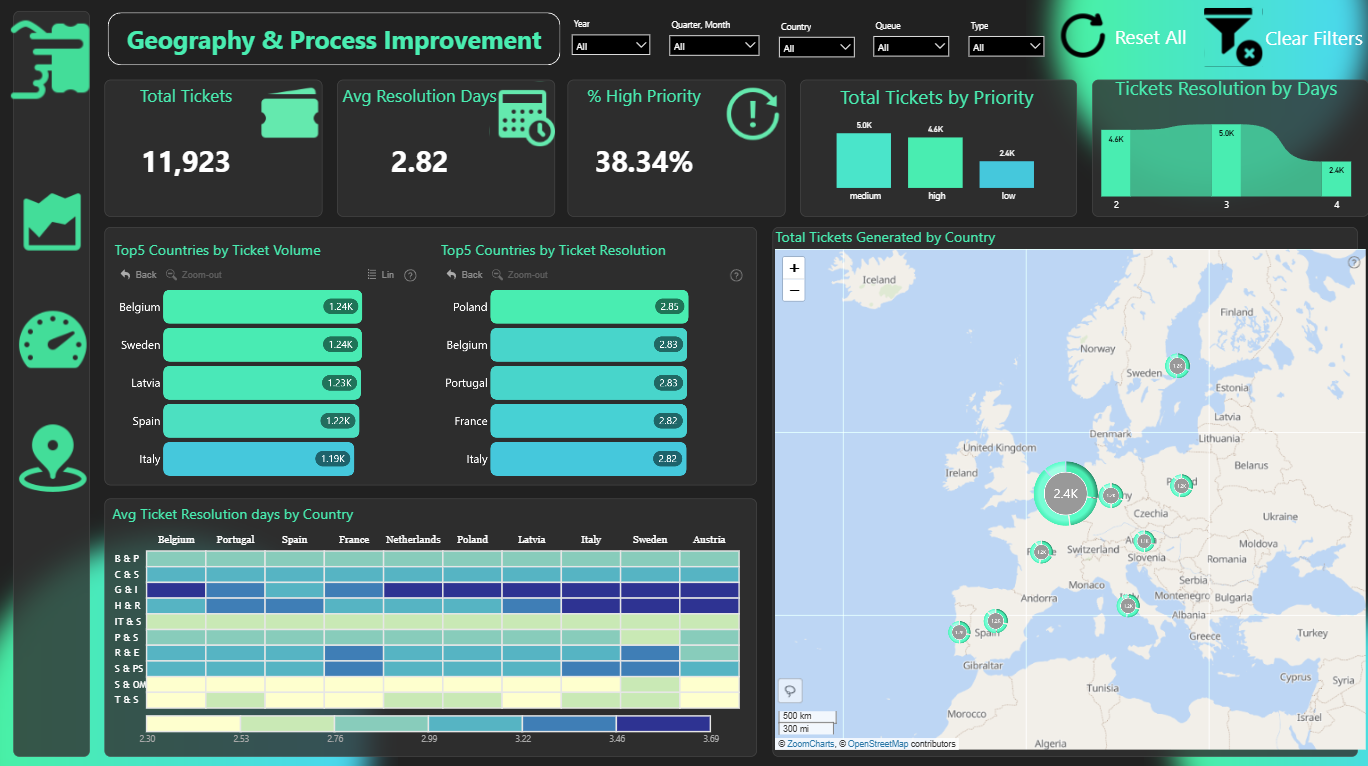Select the Sweden bar in Ticket Volume chart
The image size is (1368, 766).
click(x=262, y=345)
